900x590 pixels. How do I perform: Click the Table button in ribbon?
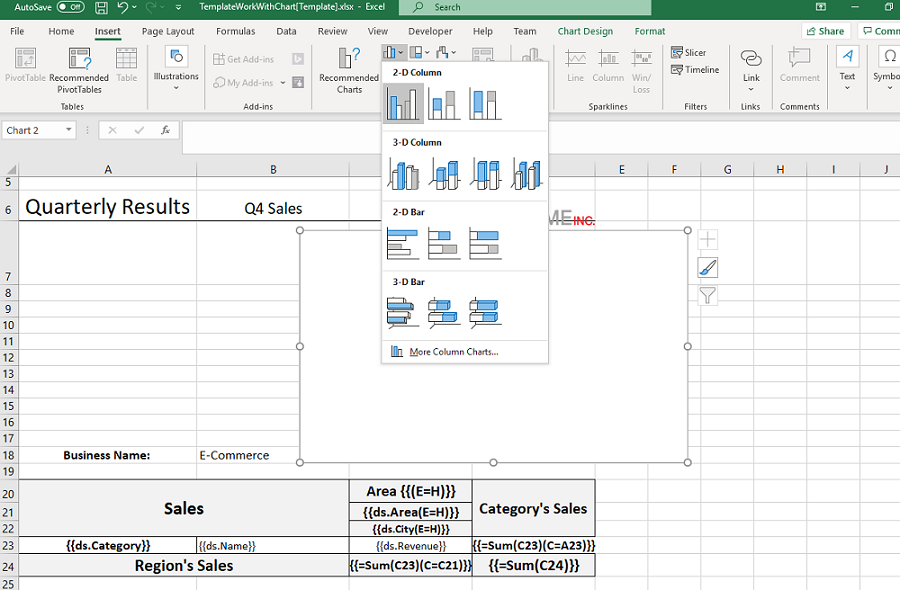[x=126, y=65]
